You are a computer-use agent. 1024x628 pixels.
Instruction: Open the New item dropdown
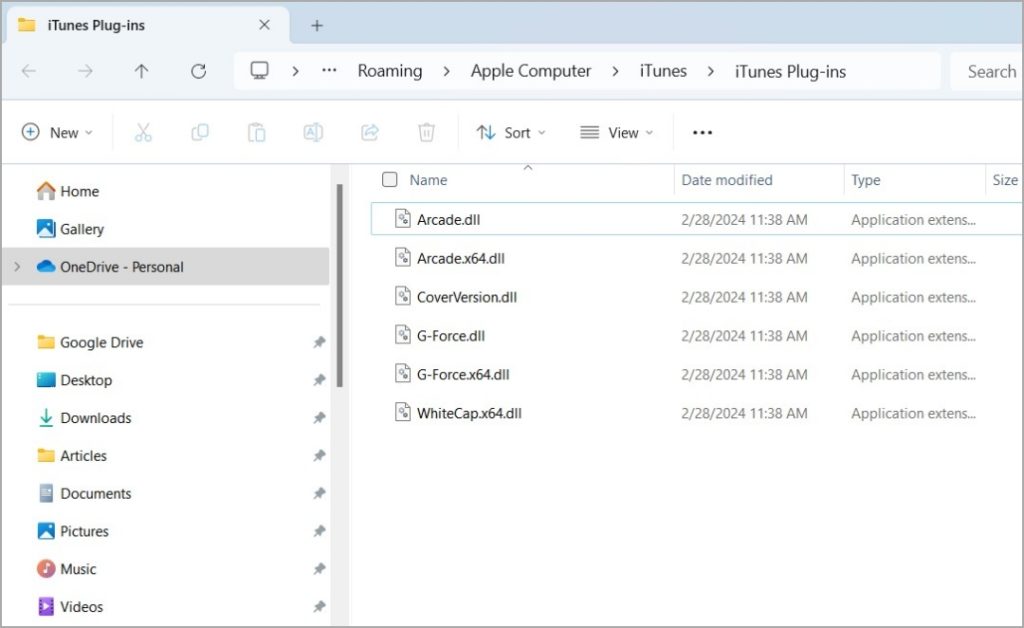click(57, 132)
